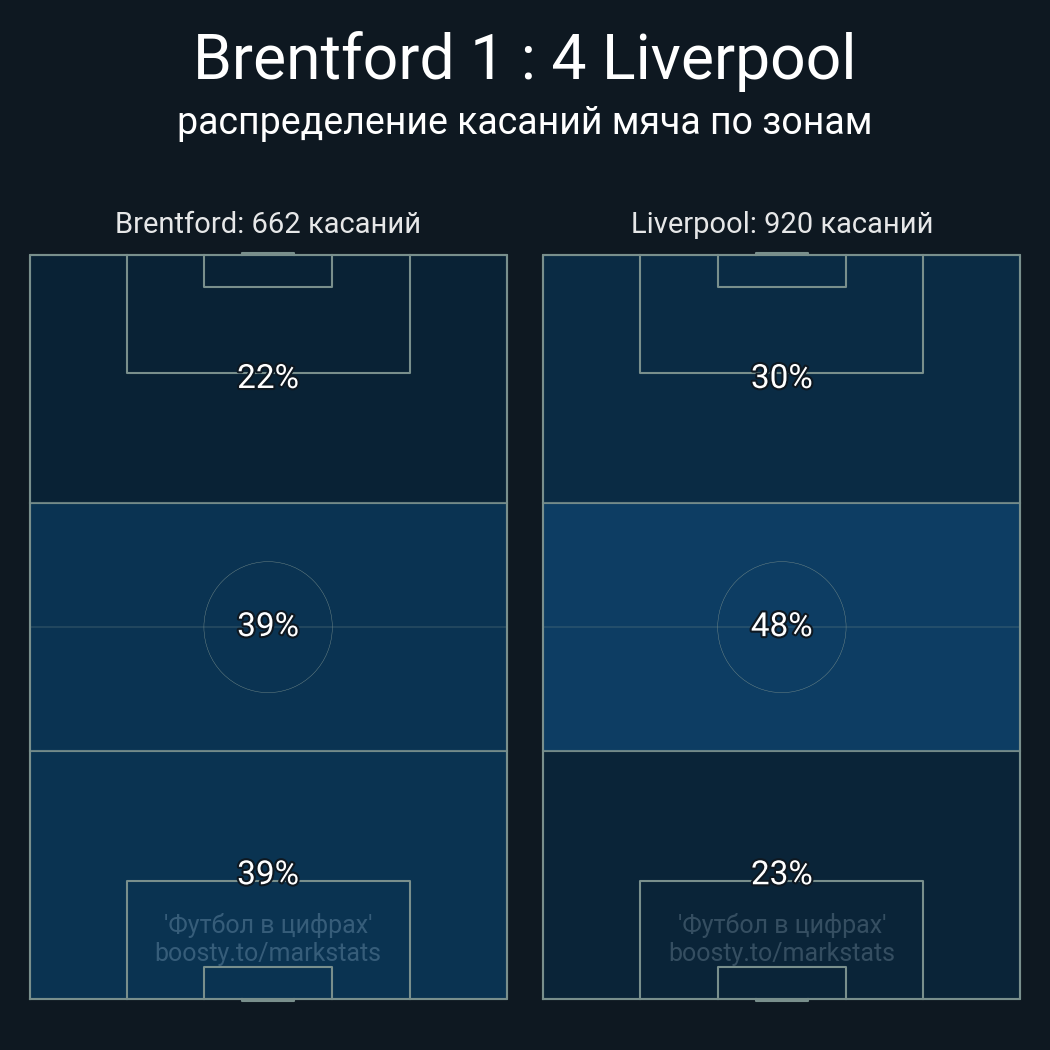
Task: Select the subtitle "распределение касаний мяча по зонам"
Action: [525, 121]
